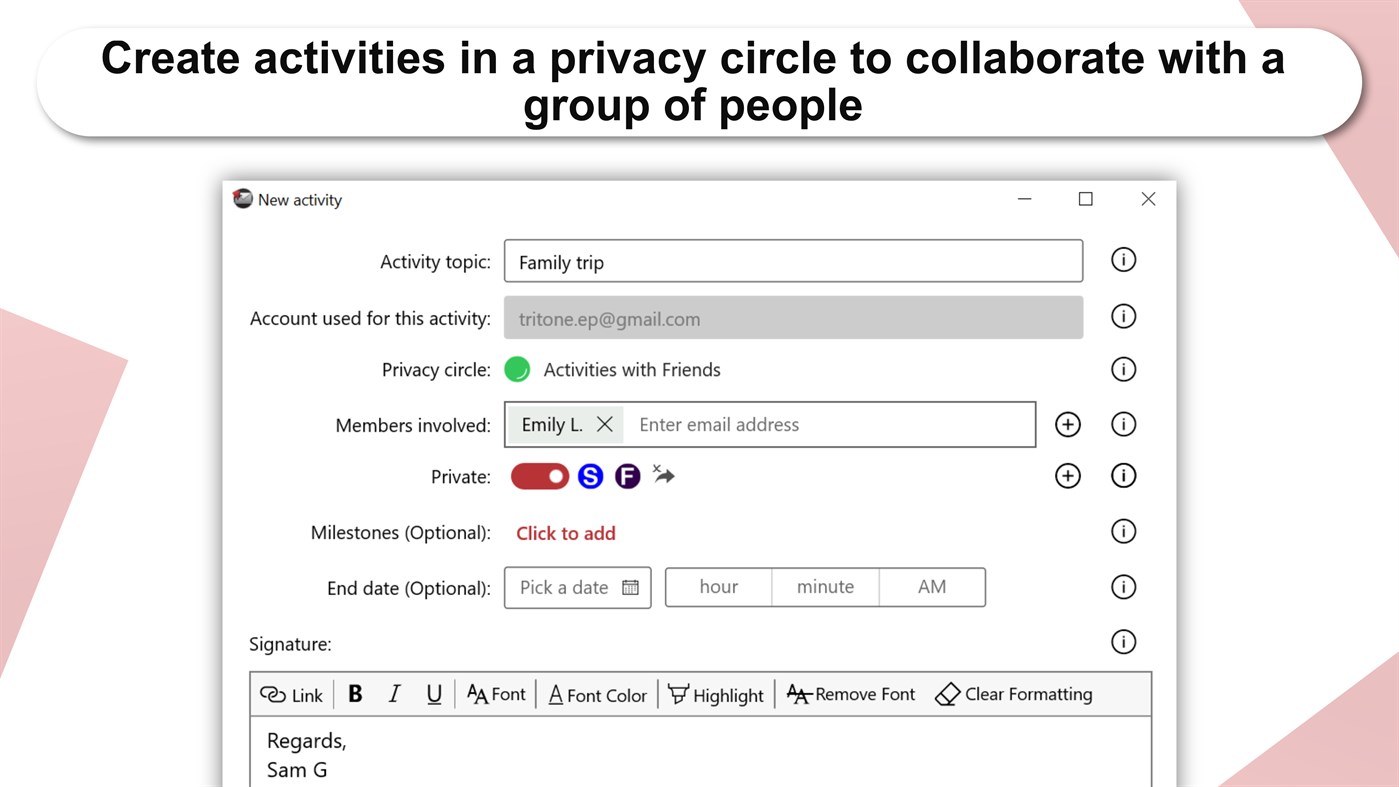Apply italic formatting to the signature

394,693
